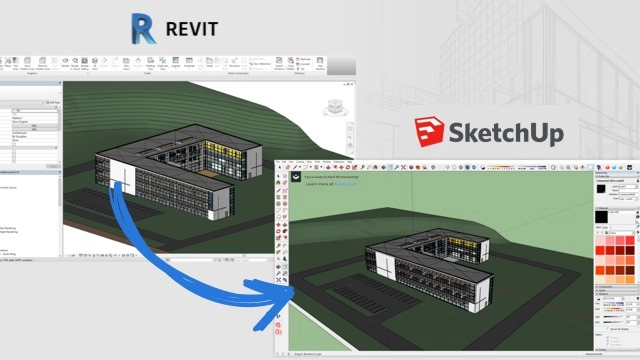Viewport: 640px width, 360px height.
Task: Click Switch Windows in Revit ribbon
Action: (x=279, y=62)
